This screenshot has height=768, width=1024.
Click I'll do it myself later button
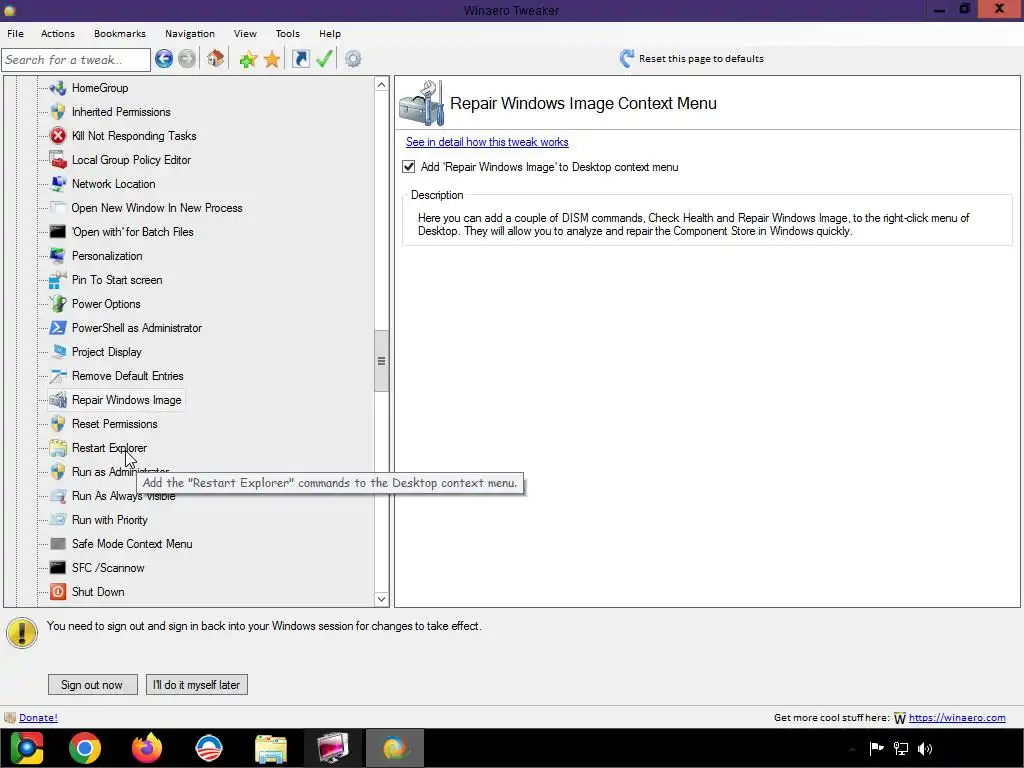pos(197,684)
